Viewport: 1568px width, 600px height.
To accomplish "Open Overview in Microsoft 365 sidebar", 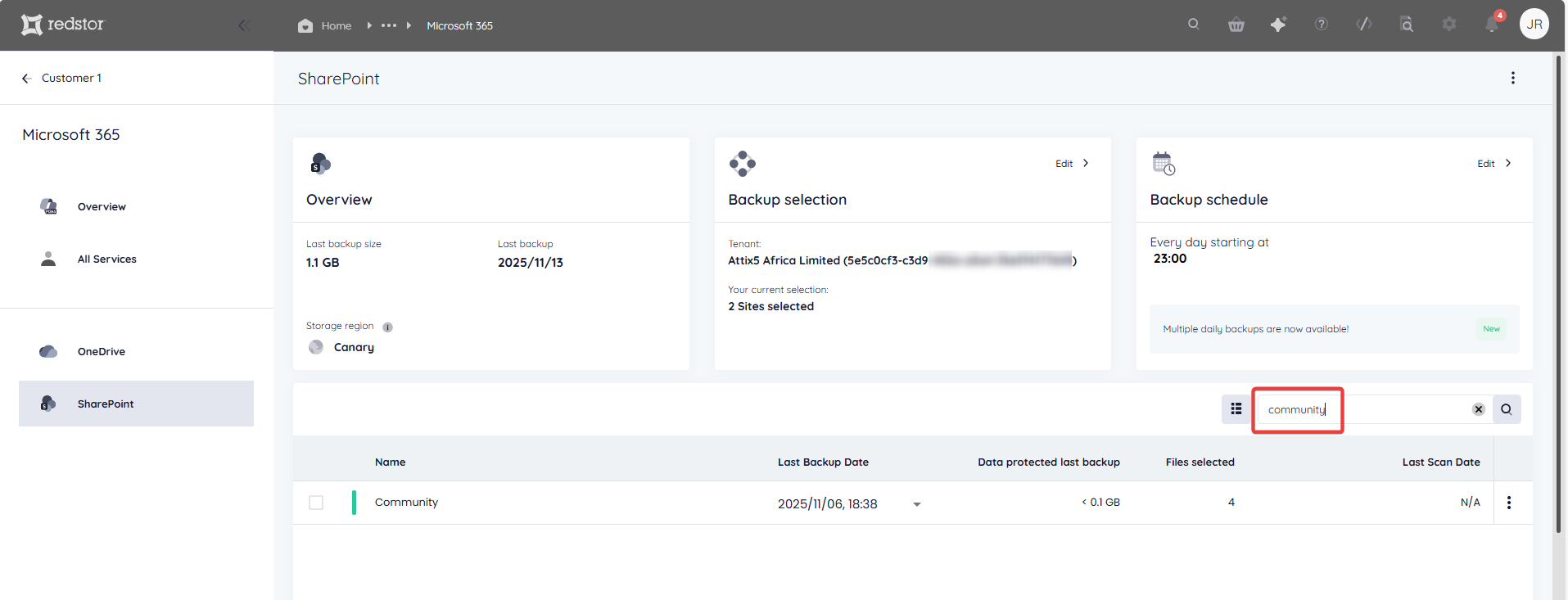I will tap(102, 206).
